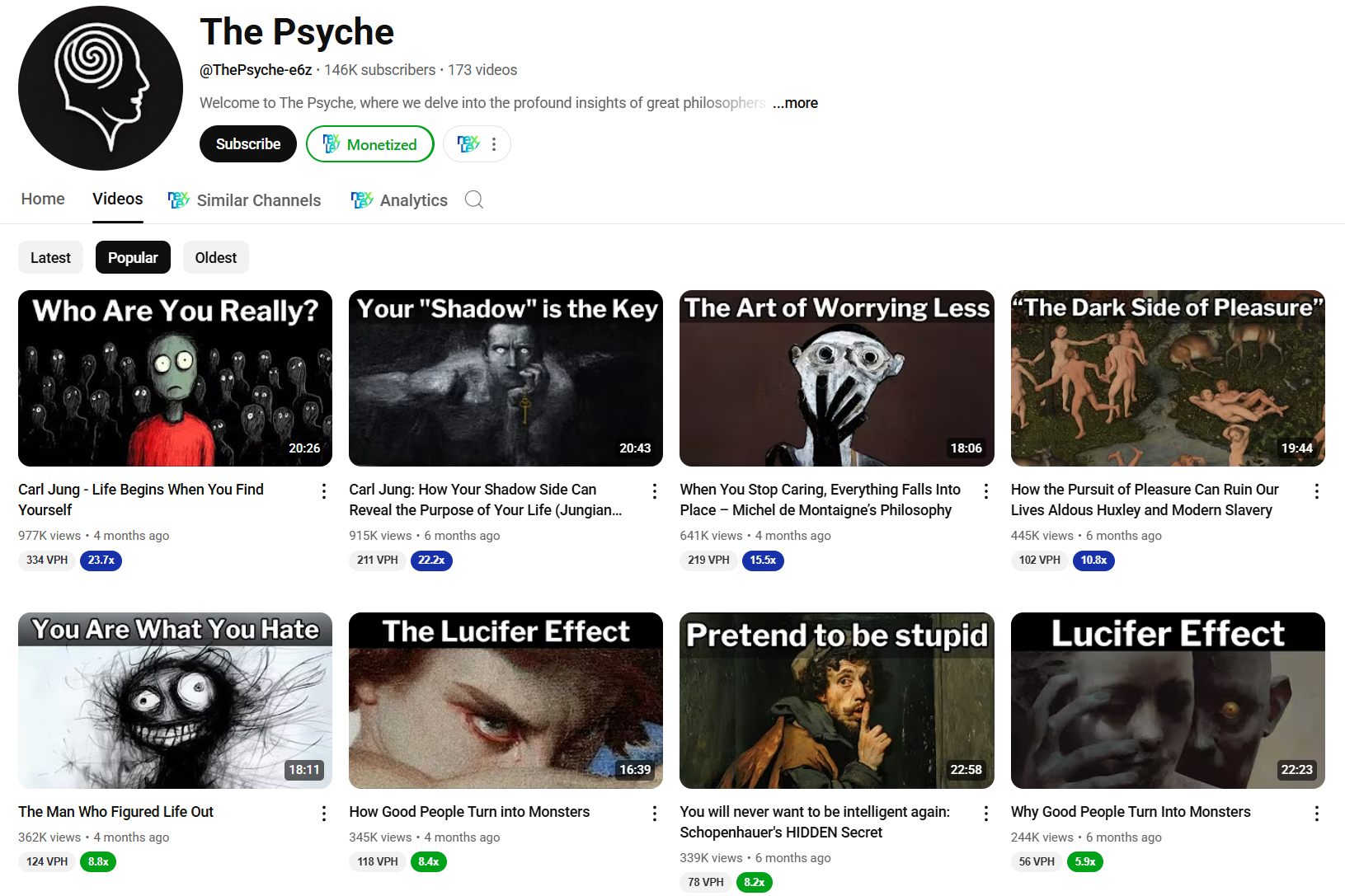Play the "Pretend to be stupid" thumbnail
This screenshot has height=896, width=1345.
(x=837, y=701)
